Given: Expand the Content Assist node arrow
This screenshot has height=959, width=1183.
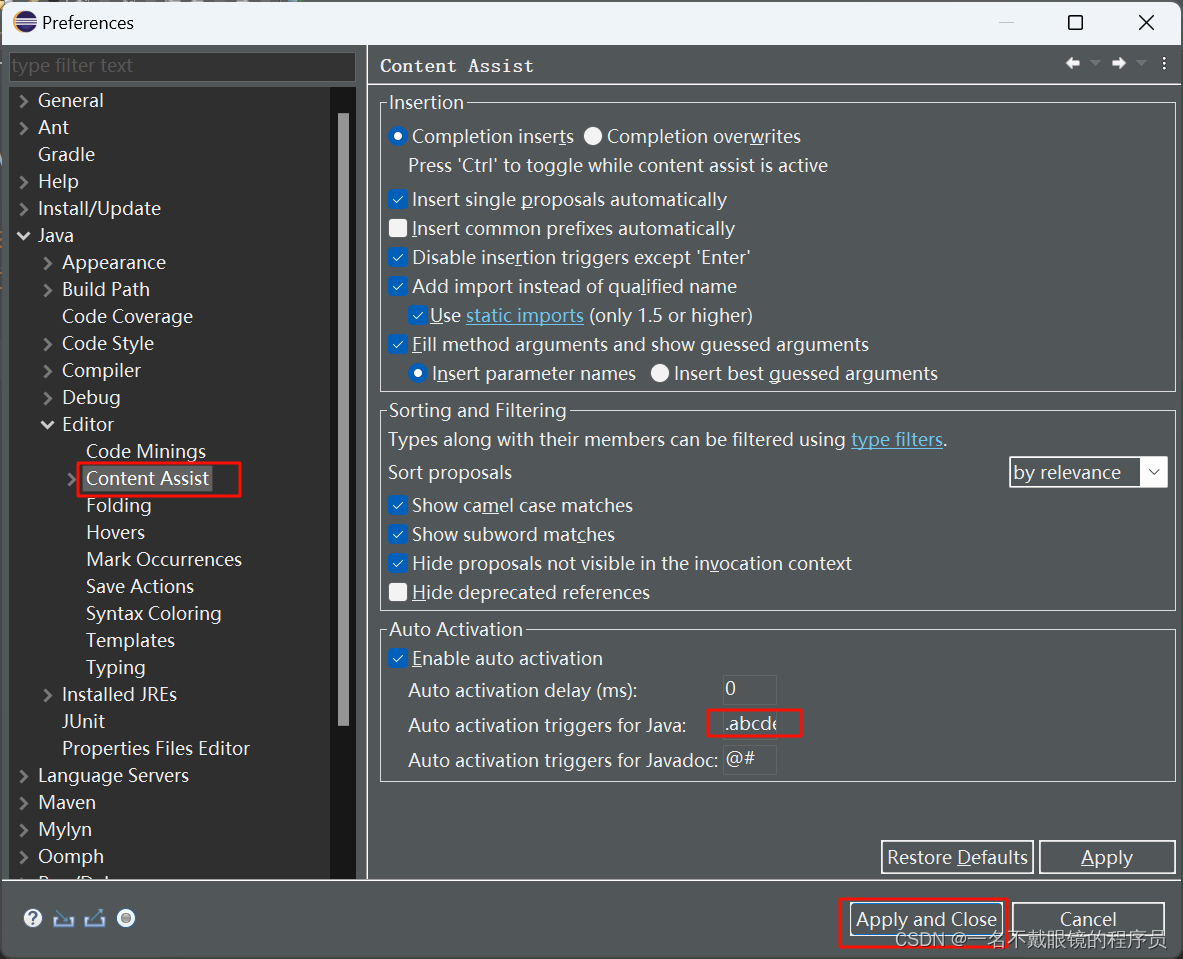Looking at the screenshot, I should [72, 479].
